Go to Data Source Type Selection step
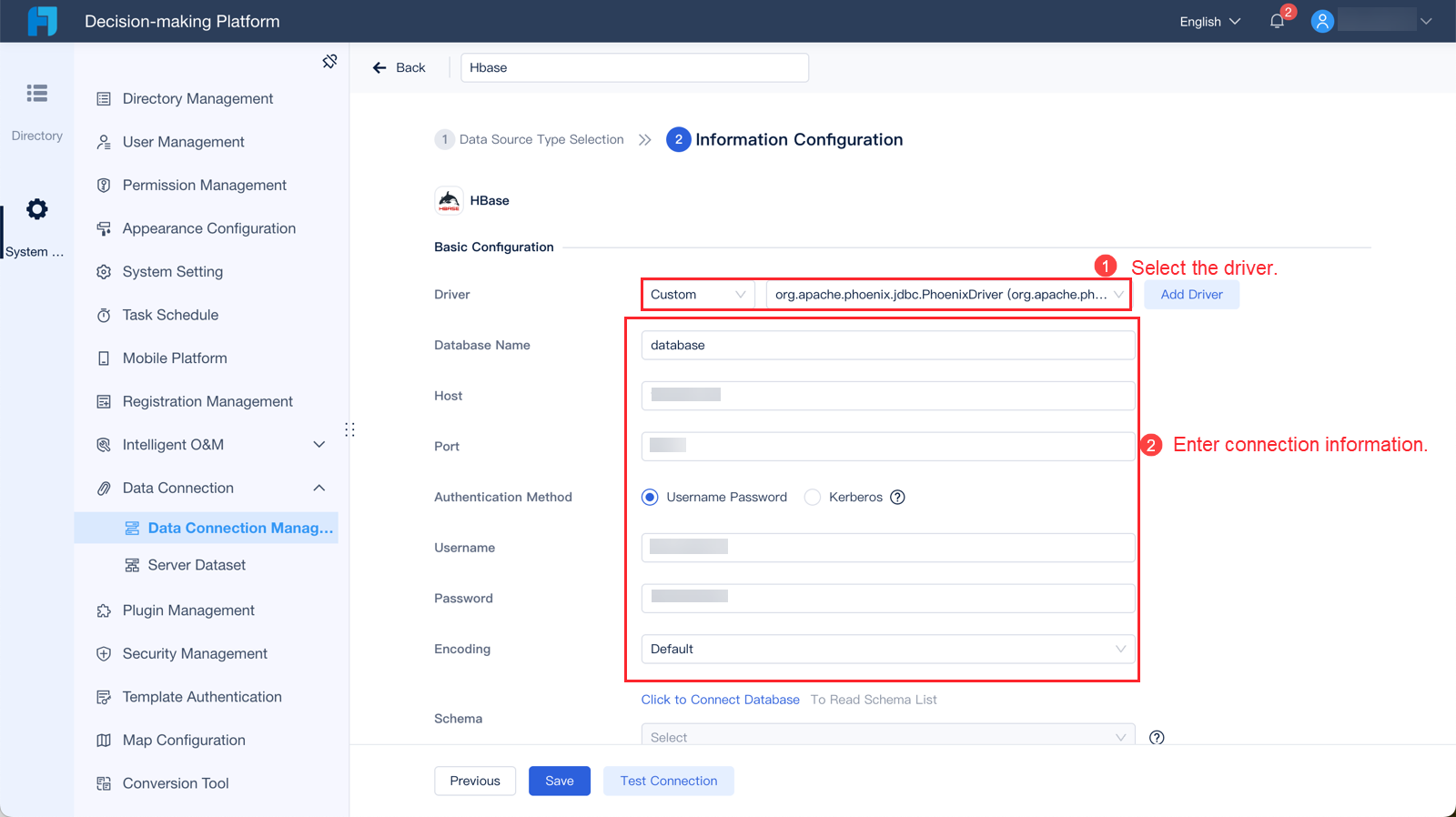 (531, 139)
